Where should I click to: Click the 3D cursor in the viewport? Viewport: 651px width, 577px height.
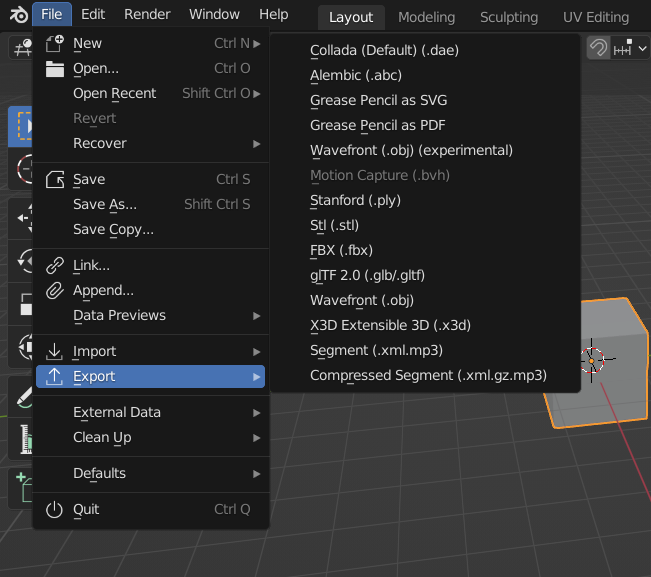[592, 360]
